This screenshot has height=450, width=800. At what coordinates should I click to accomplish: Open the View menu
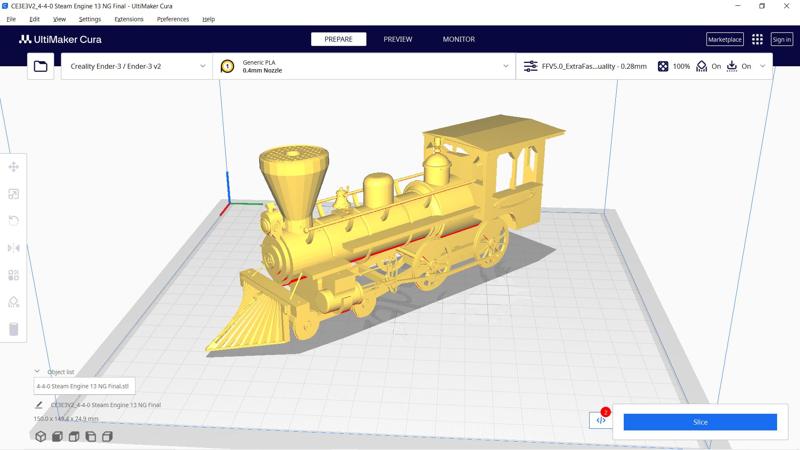[x=59, y=19]
